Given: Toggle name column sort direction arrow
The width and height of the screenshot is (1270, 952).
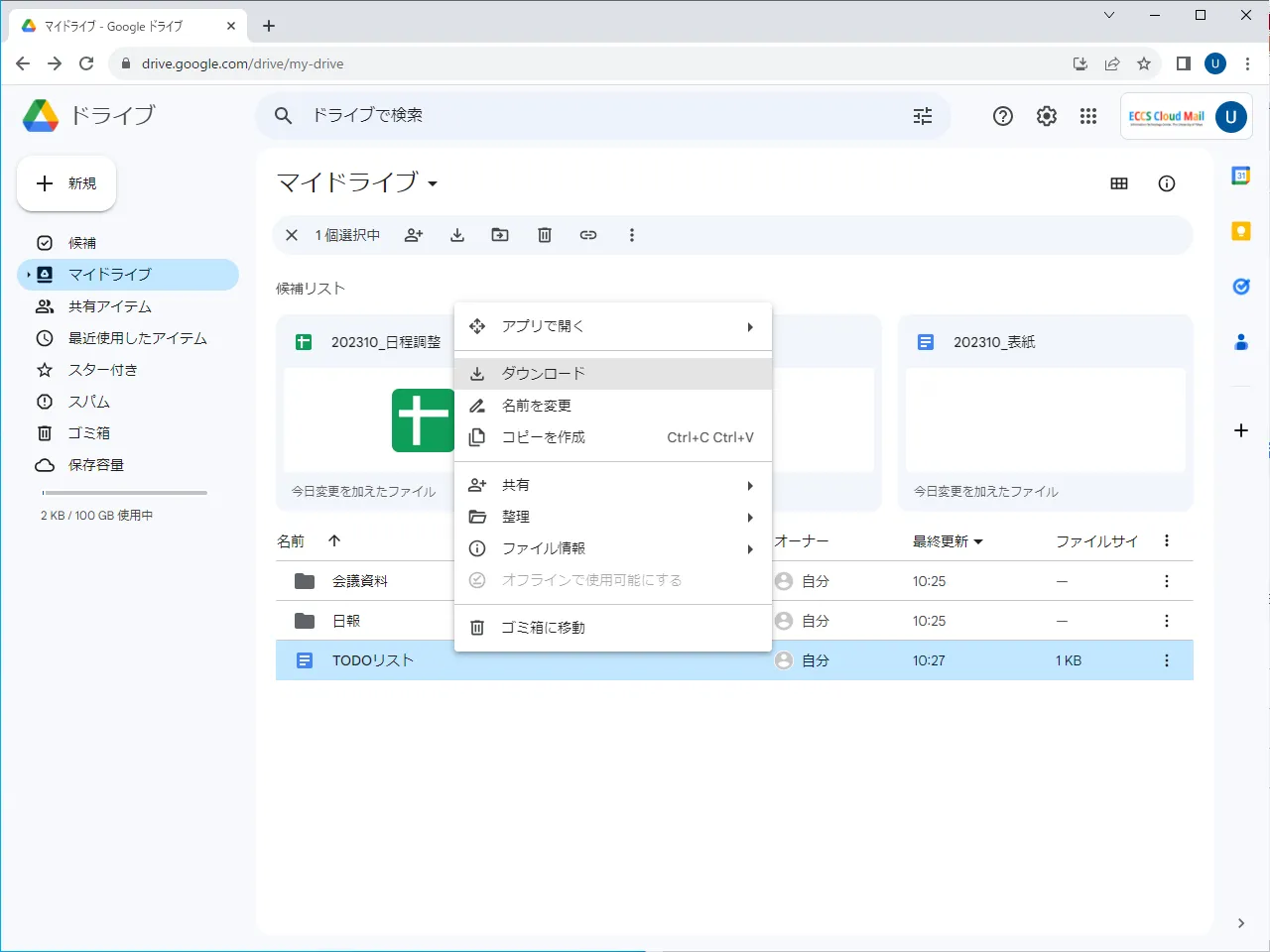Looking at the screenshot, I should point(334,541).
